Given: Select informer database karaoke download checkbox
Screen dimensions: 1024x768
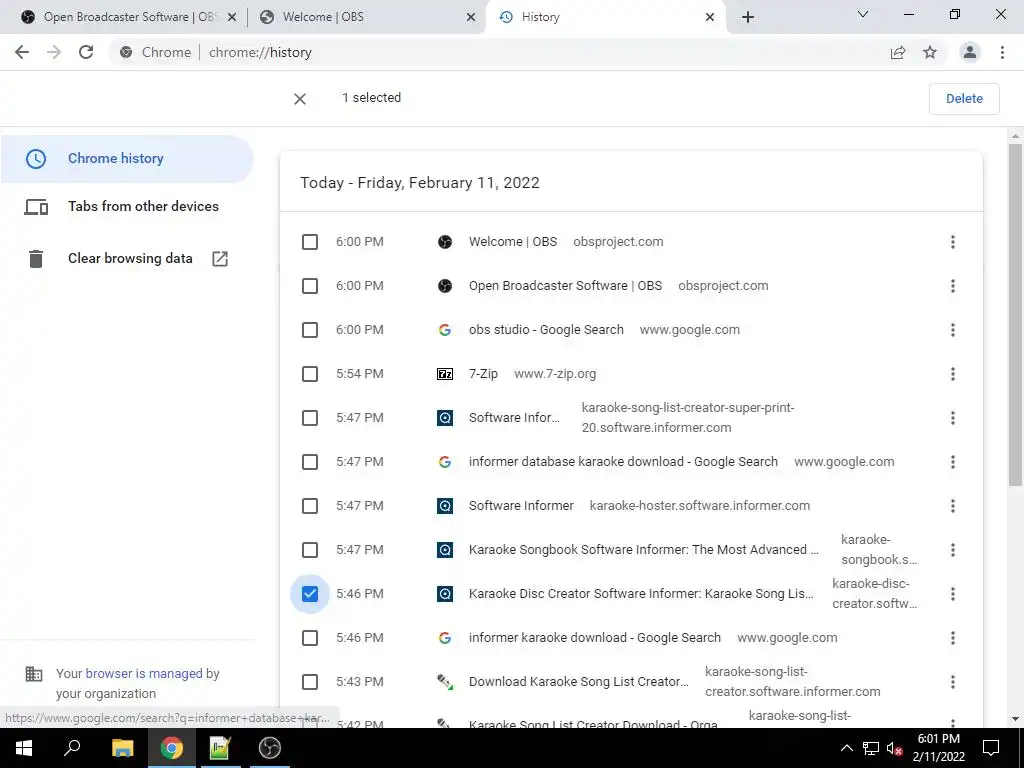Looking at the screenshot, I should pyautogui.click(x=310, y=462).
